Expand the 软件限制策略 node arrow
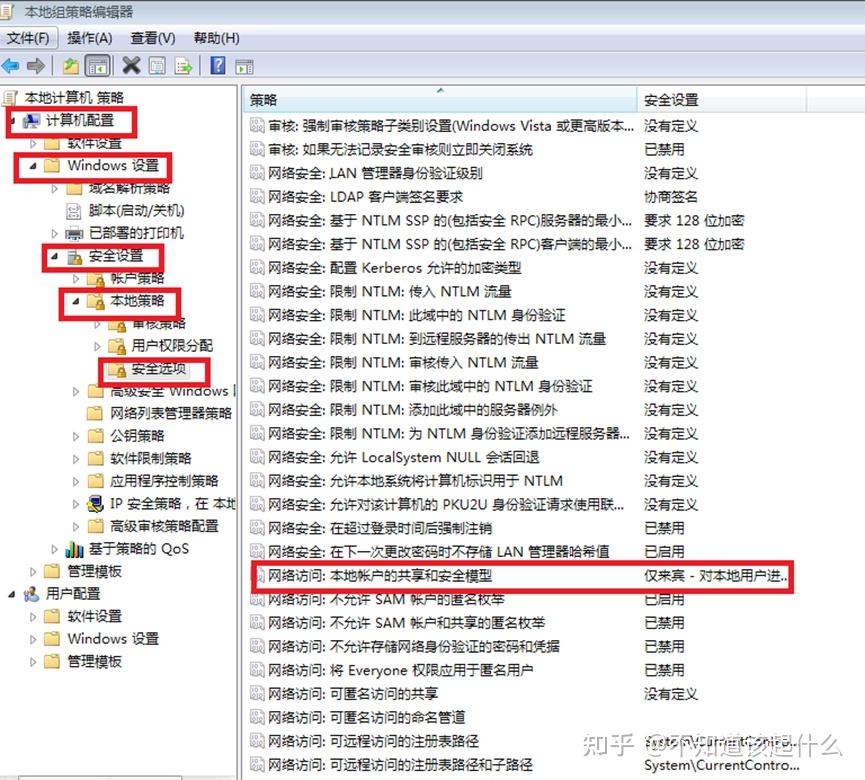This screenshot has height=780, width=865. coord(76,459)
